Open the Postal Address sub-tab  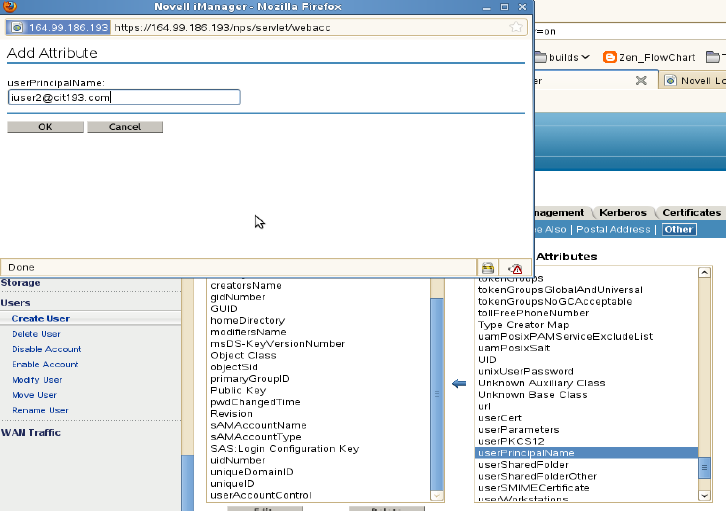613,229
